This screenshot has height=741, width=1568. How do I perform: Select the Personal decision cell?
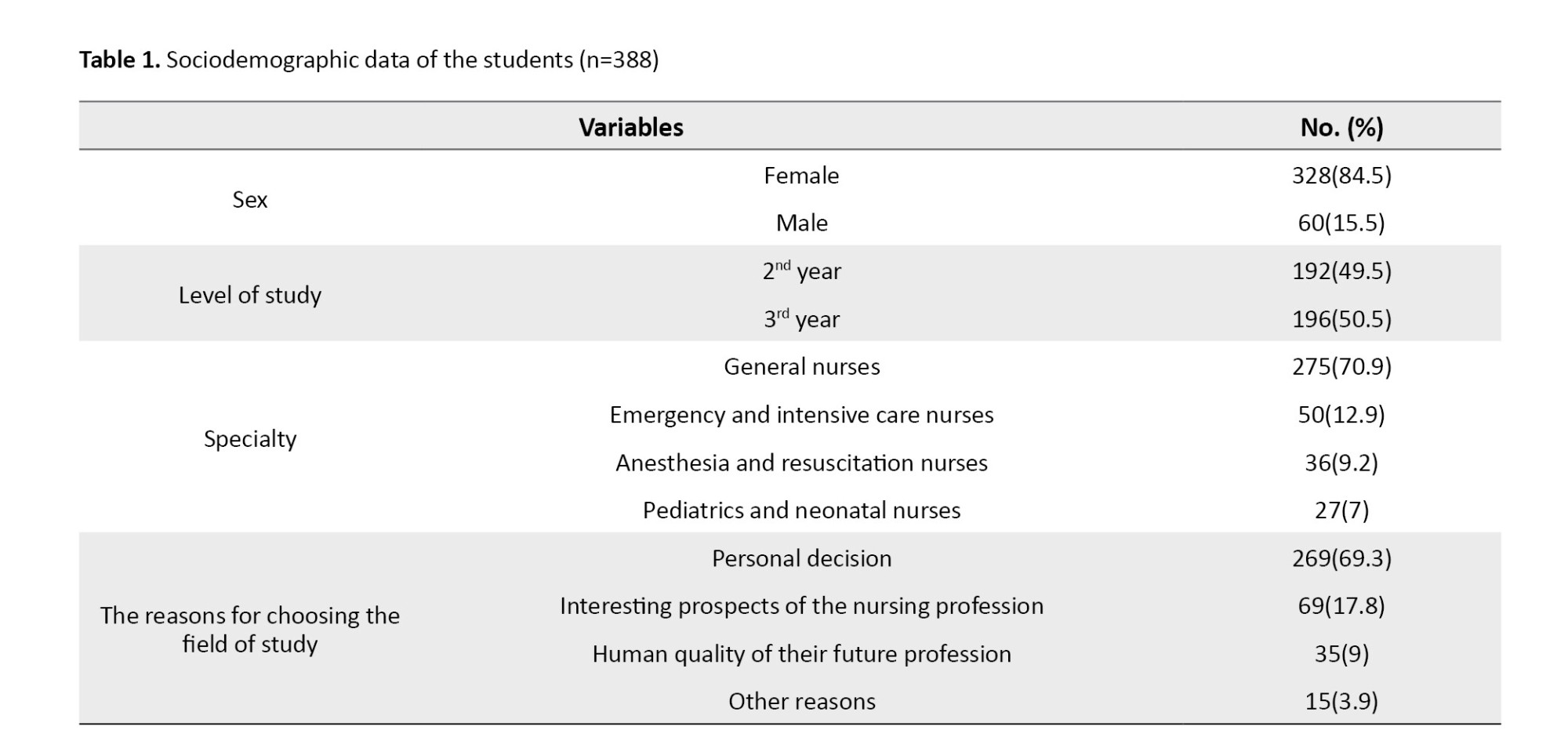coord(801,558)
